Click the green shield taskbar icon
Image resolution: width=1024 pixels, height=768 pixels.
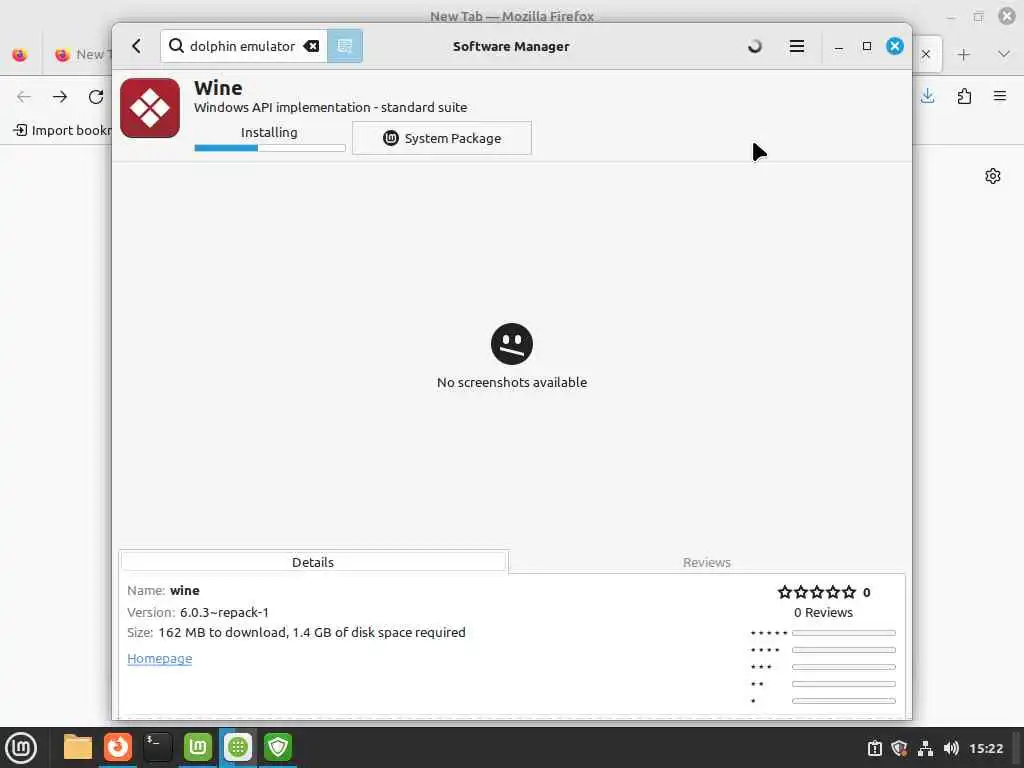pos(278,748)
